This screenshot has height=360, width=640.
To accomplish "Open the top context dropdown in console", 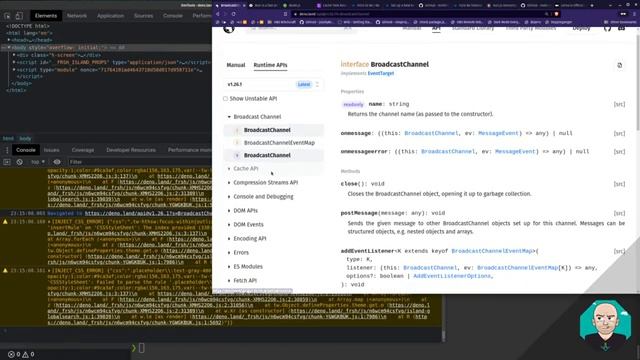I will coord(38,162).
